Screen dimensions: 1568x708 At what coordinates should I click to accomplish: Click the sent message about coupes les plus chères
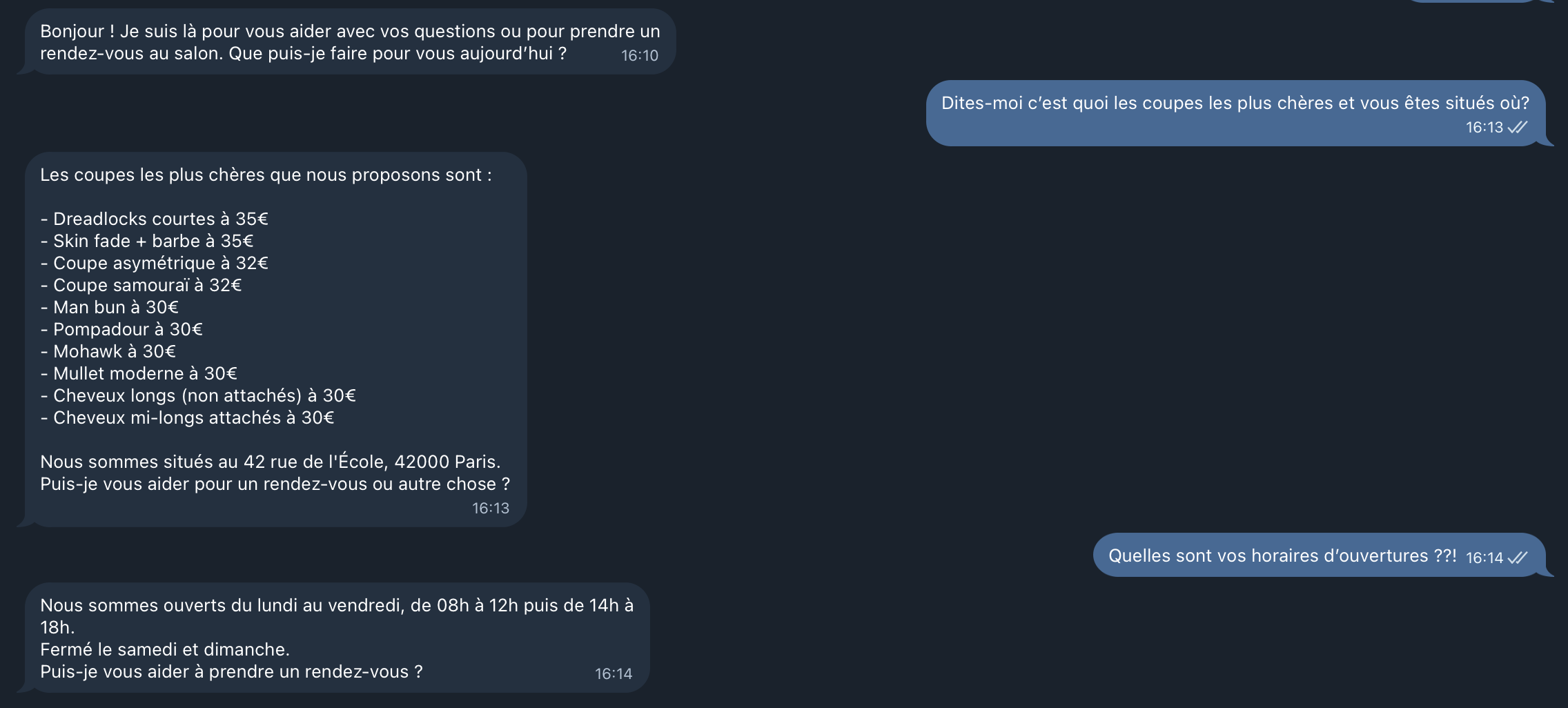(1235, 113)
